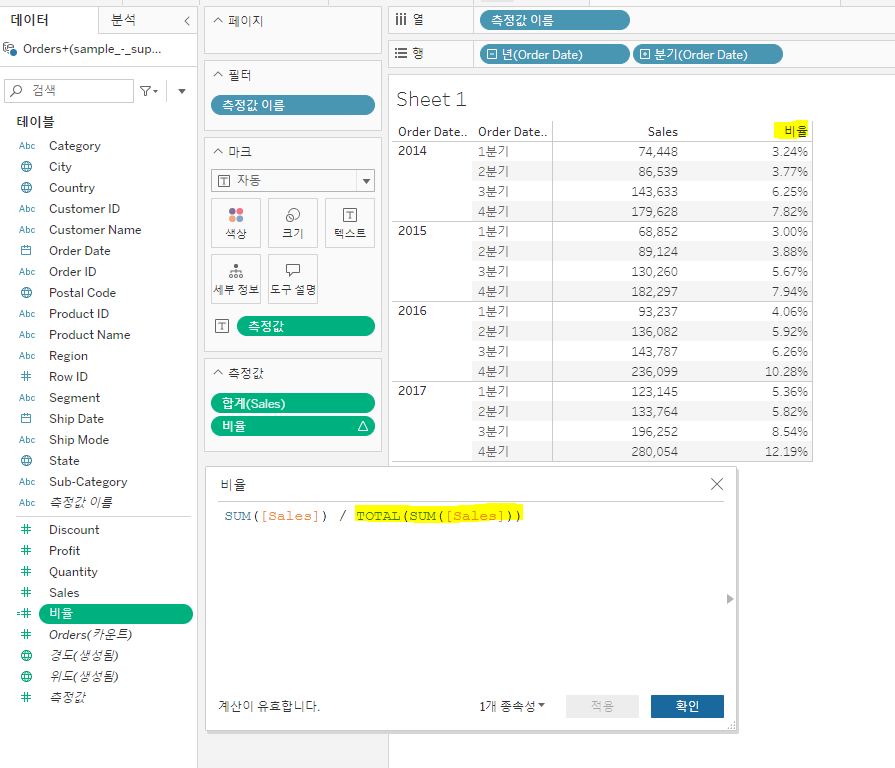
Task: Open the 1개 종속성 dropdown
Action: click(512, 706)
